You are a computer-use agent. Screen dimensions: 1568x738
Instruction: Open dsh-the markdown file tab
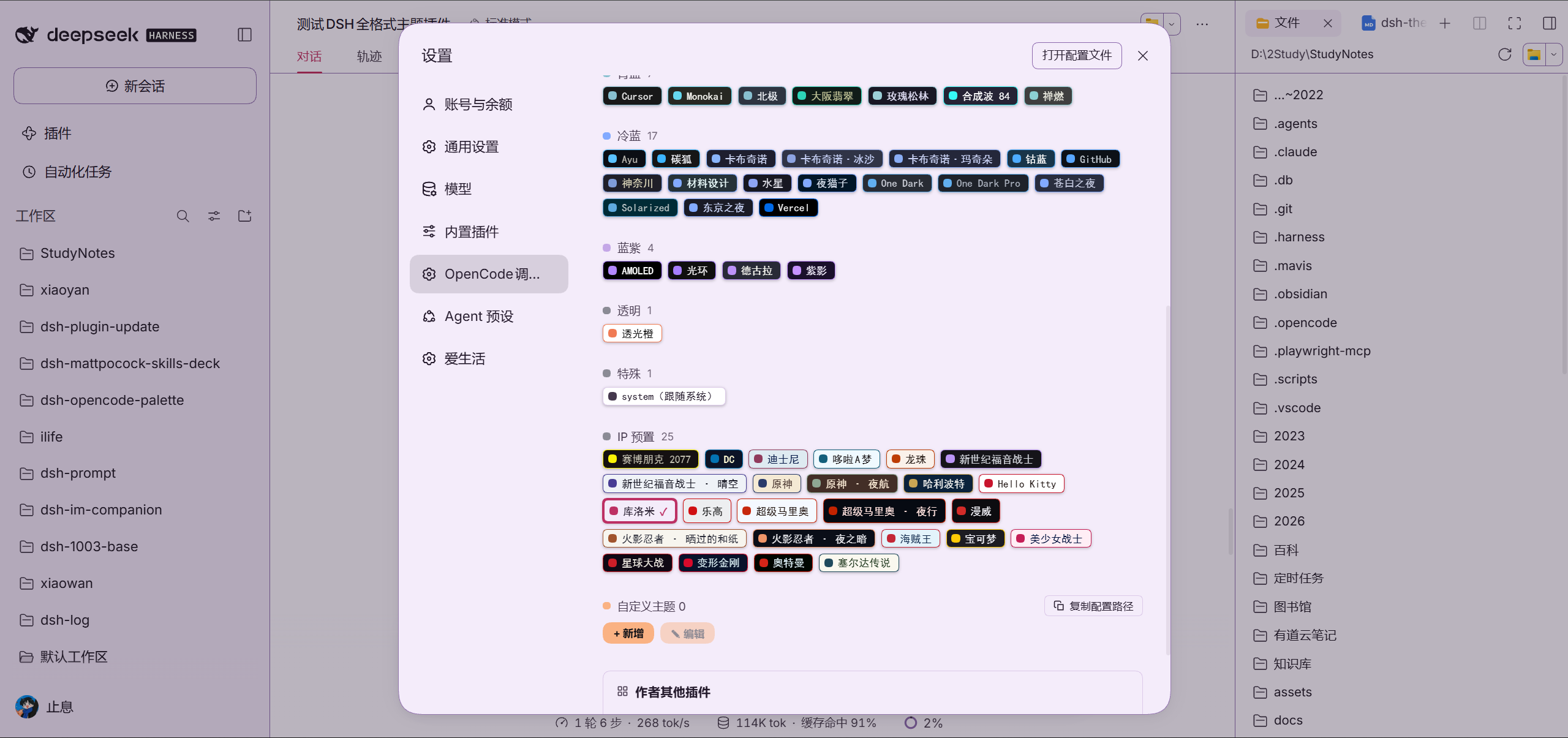coord(1392,23)
